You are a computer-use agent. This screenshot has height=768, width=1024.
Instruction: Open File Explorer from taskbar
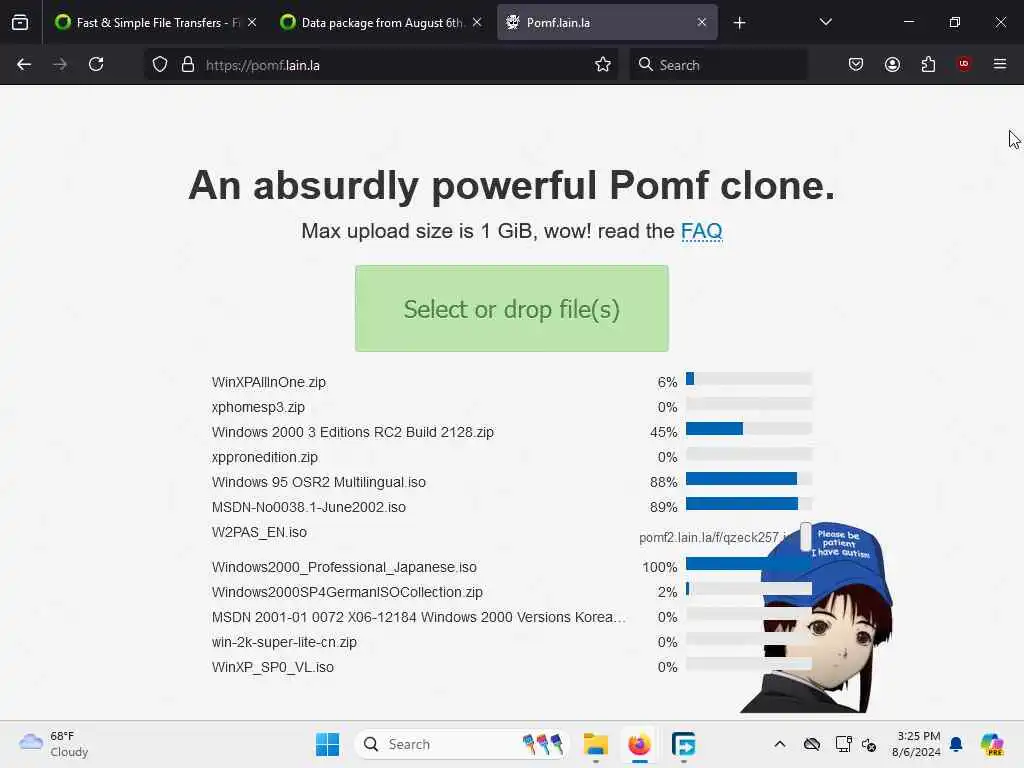pyautogui.click(x=596, y=744)
